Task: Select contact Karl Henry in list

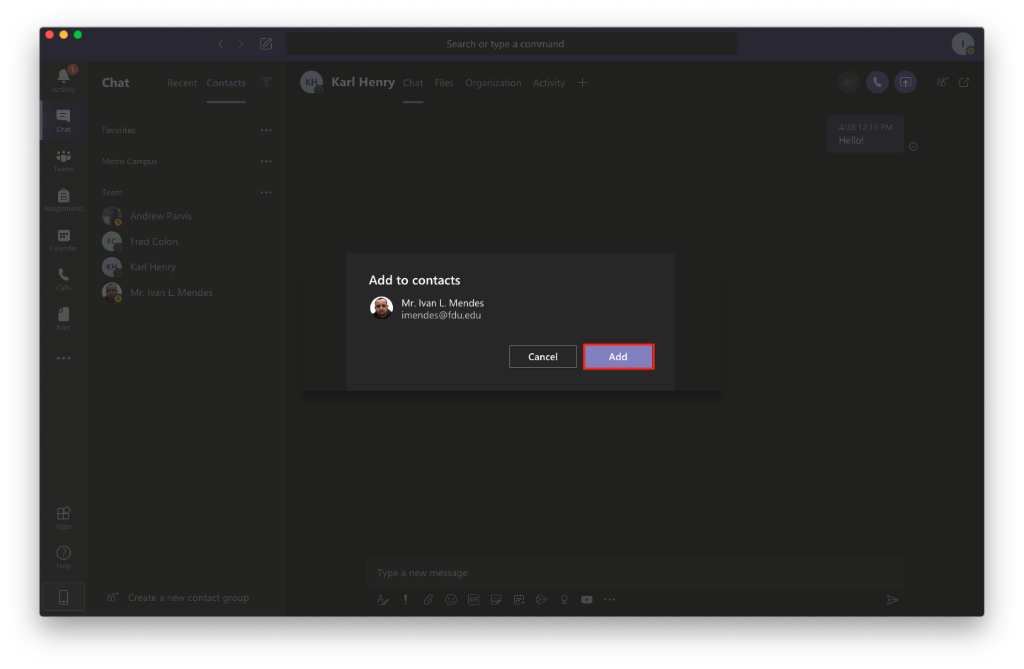Action: pyautogui.click(x=187, y=267)
